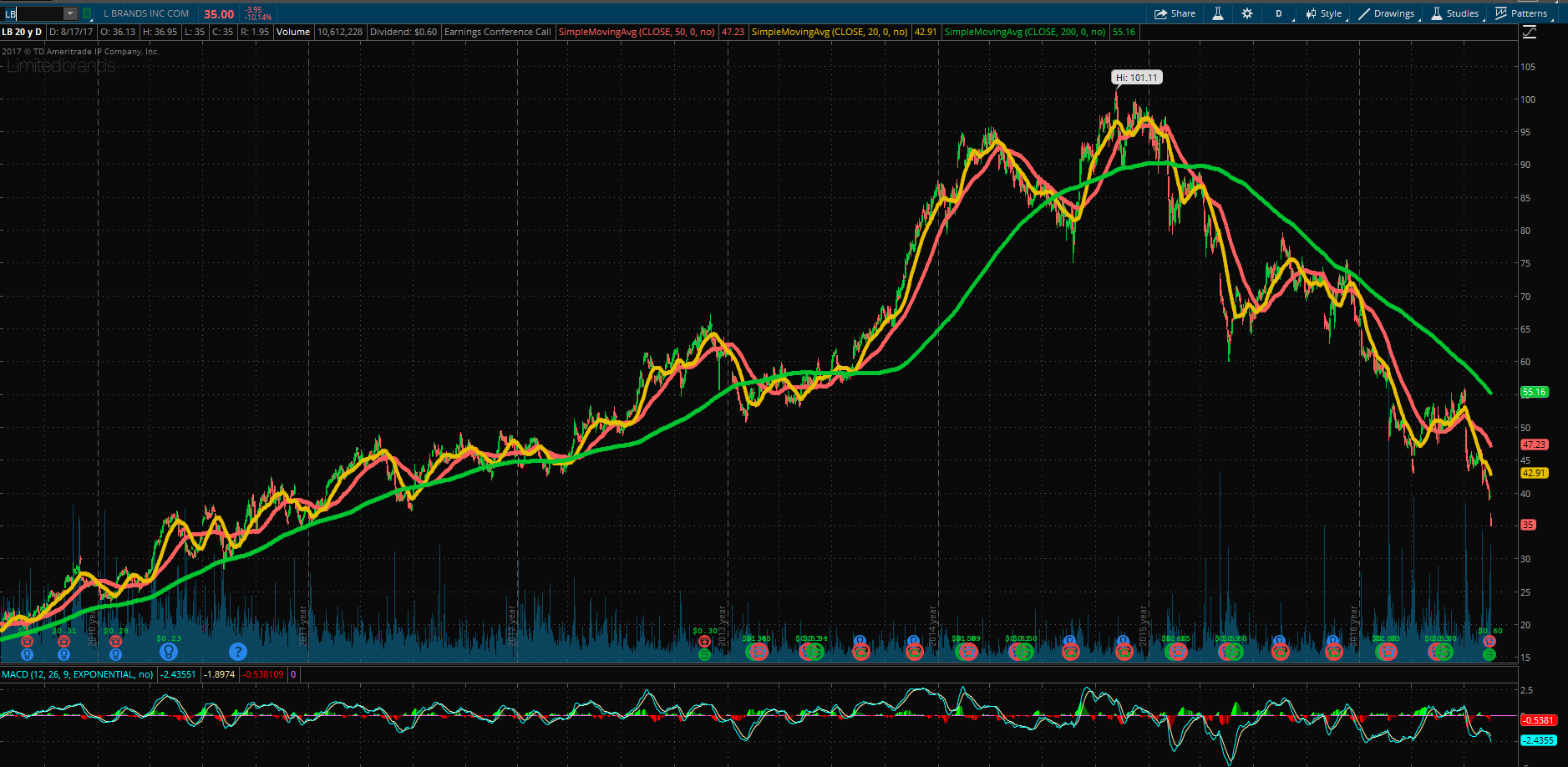Select SimpleMovingAvg 50 study label
This screenshot has width=1568, height=767.
637,32
